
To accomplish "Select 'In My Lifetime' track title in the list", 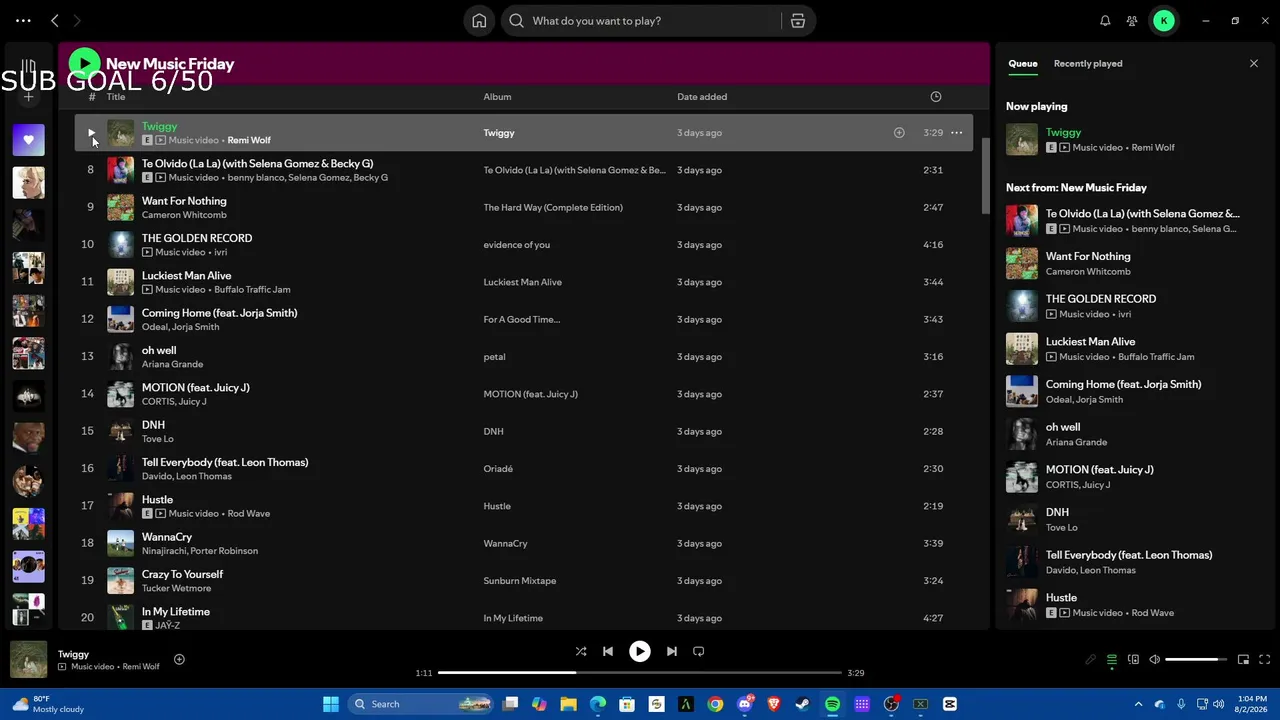I will 176,611.
